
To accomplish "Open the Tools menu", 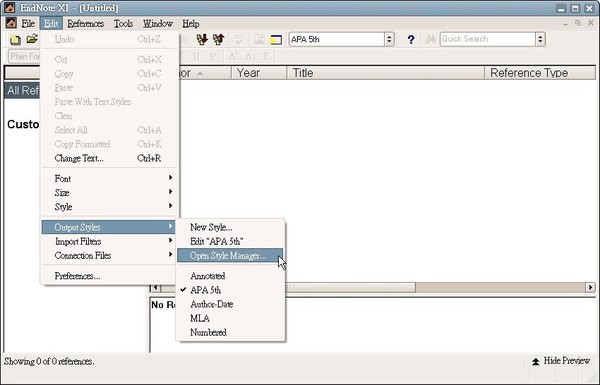I will point(123,24).
